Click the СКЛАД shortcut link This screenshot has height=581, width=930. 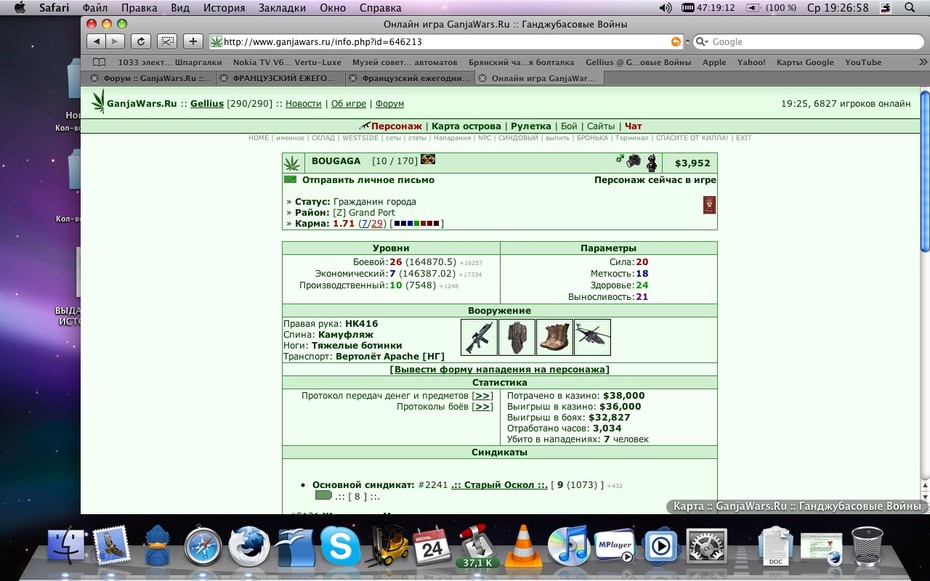pos(323,138)
